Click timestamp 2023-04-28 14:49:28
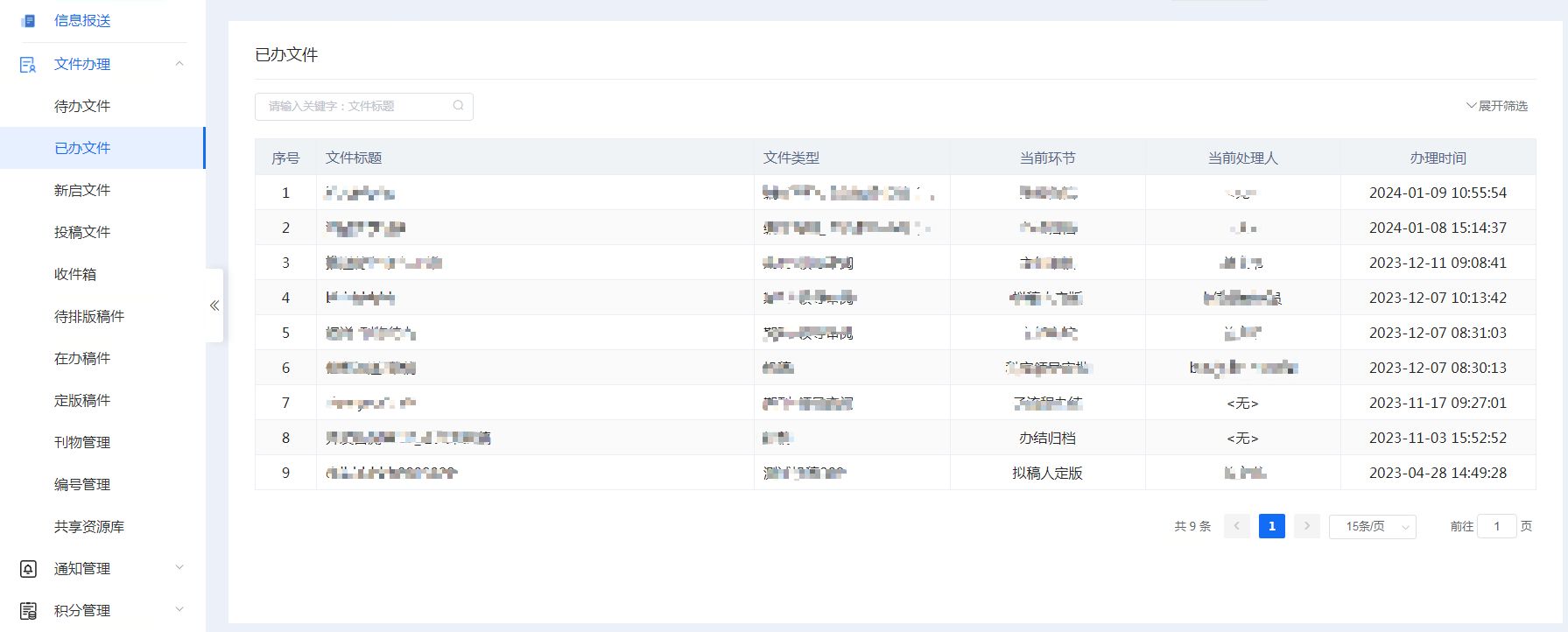The image size is (1568, 632). [x=1438, y=473]
